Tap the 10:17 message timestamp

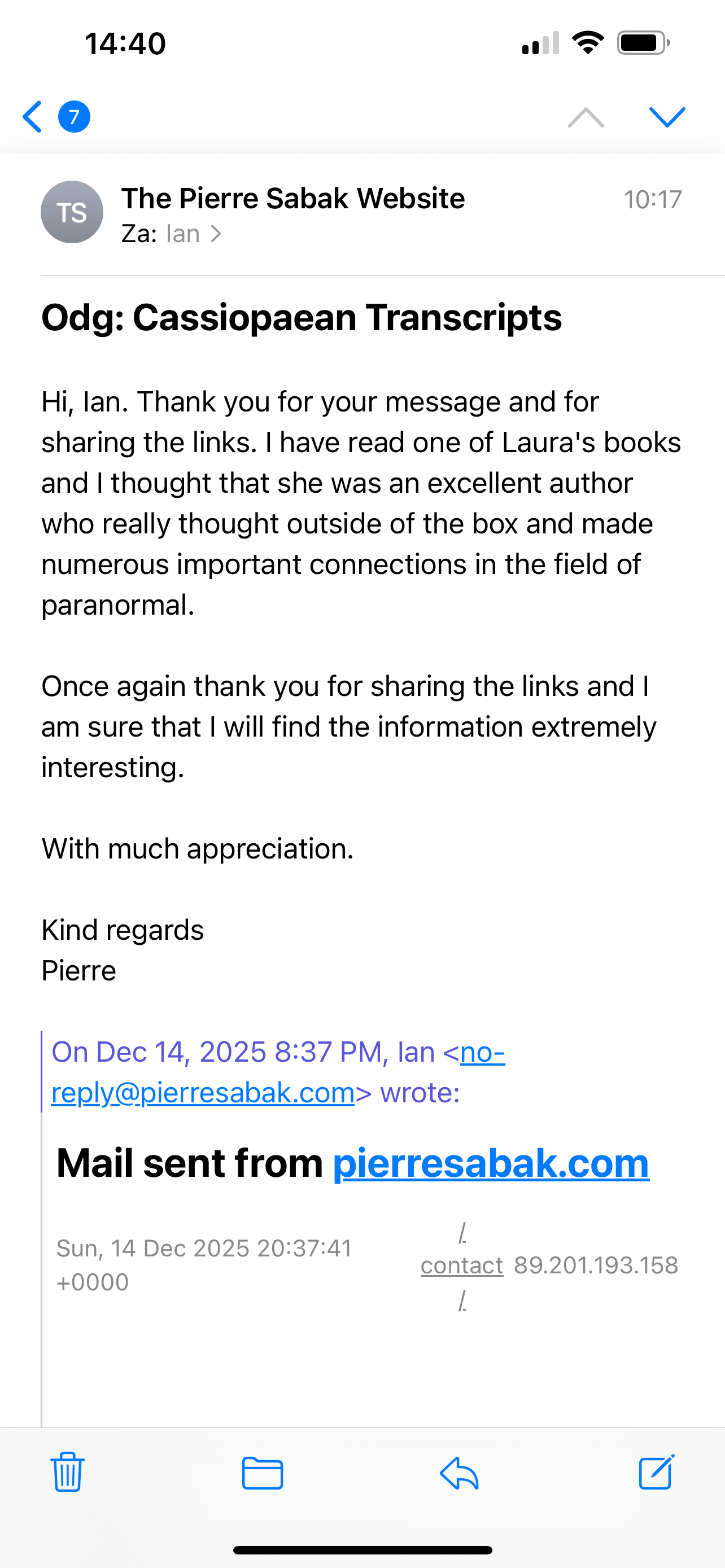tap(652, 200)
